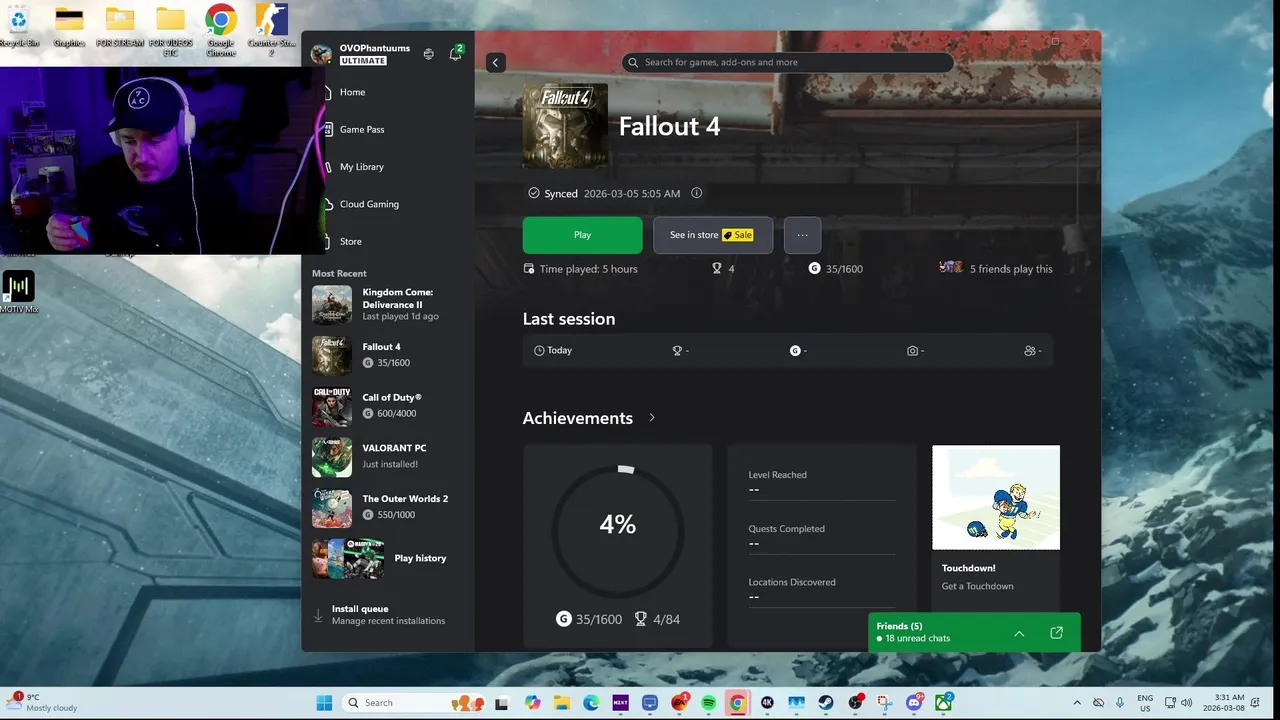Open the notifications bell with badge 2
1280x720 pixels.
point(456,53)
